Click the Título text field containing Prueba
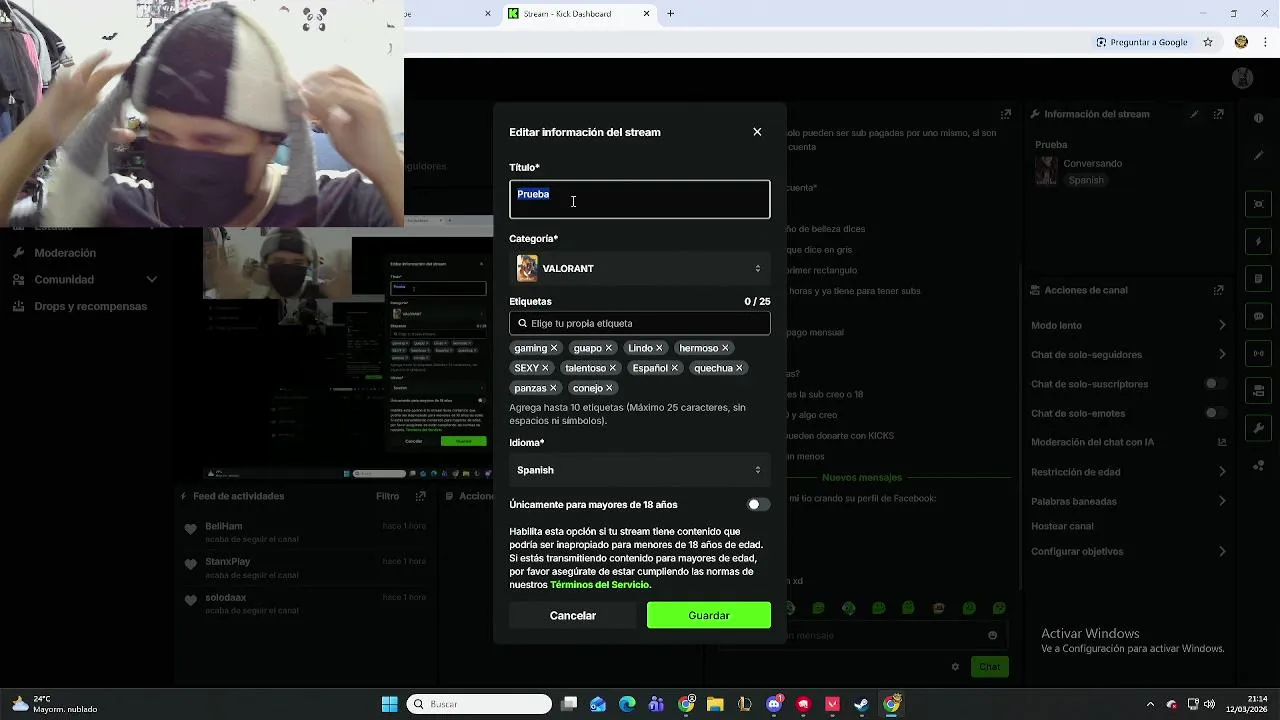The width and height of the screenshot is (1280, 720). click(640, 199)
